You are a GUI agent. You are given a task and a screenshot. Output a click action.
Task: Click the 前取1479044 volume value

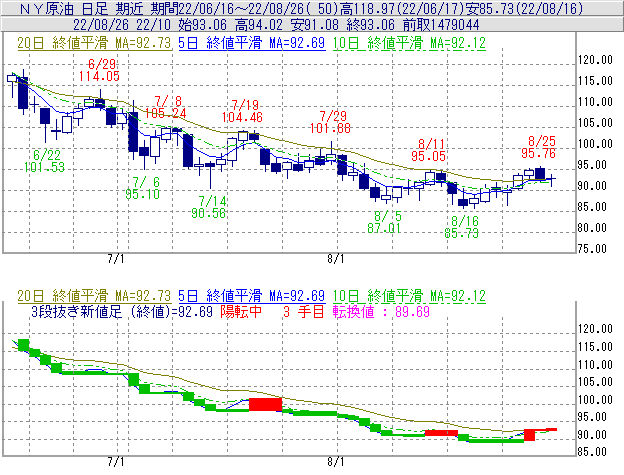(441, 25)
